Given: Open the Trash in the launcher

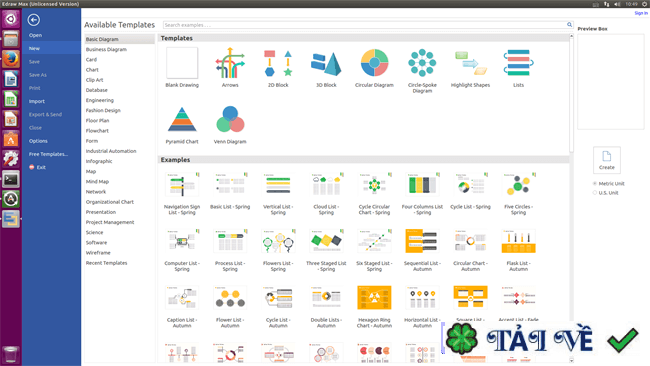Looking at the screenshot, I should tap(11, 354).
